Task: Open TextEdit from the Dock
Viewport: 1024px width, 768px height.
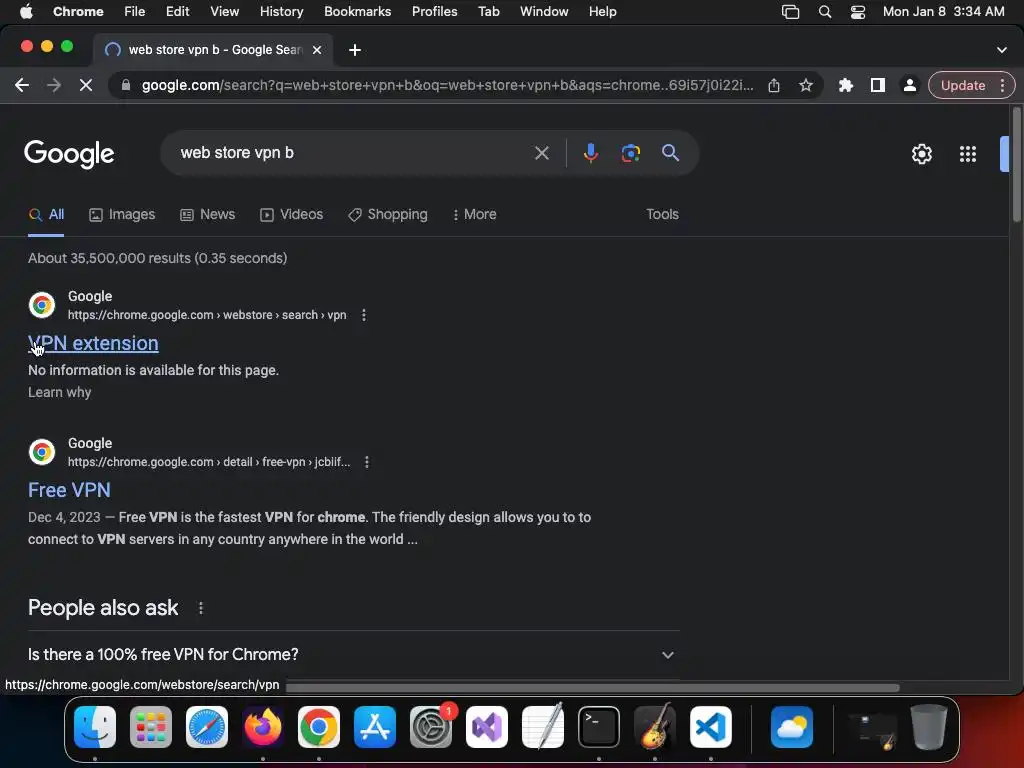Action: pos(543,727)
